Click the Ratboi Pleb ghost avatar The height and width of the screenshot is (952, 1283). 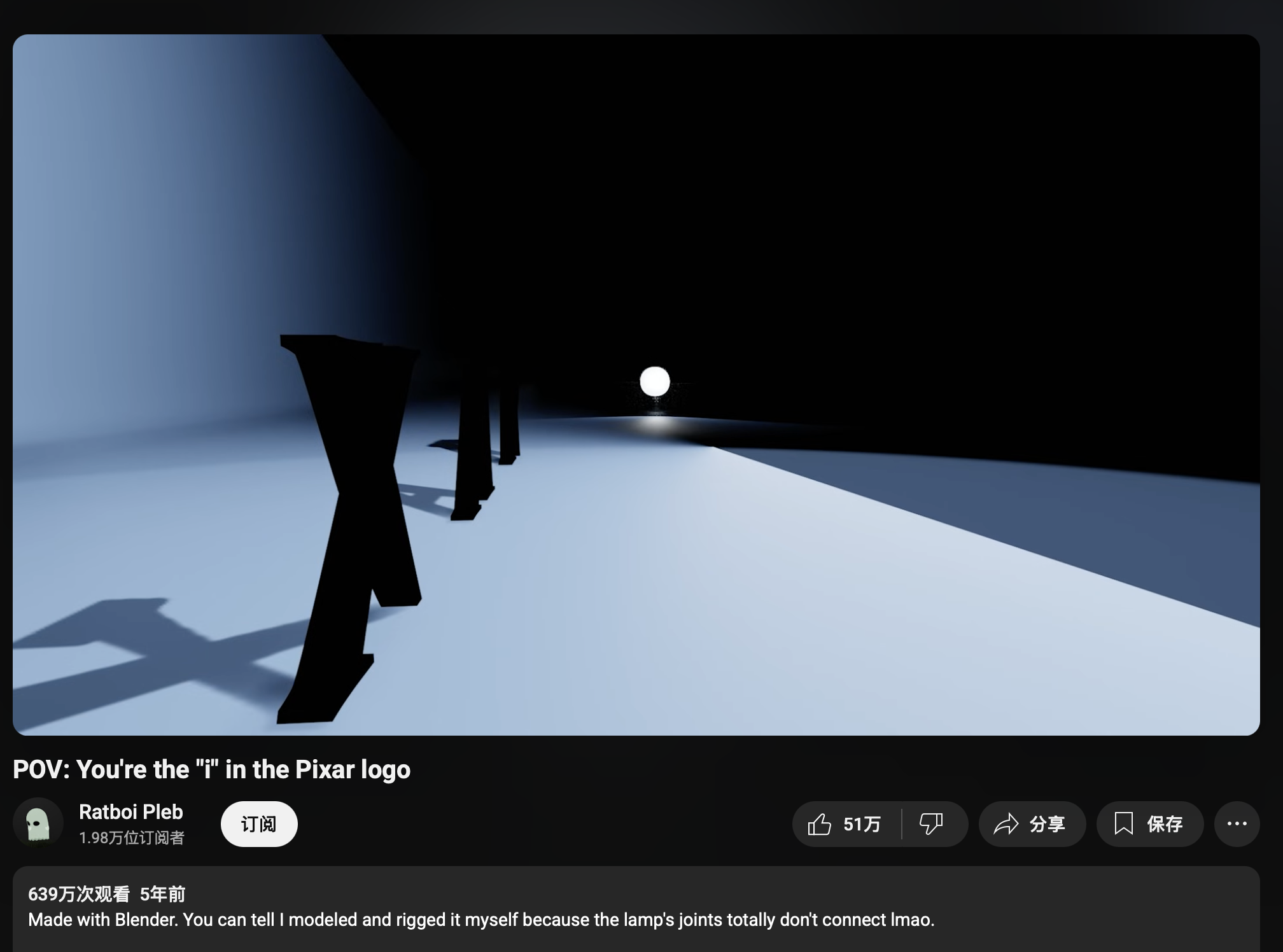[38, 823]
